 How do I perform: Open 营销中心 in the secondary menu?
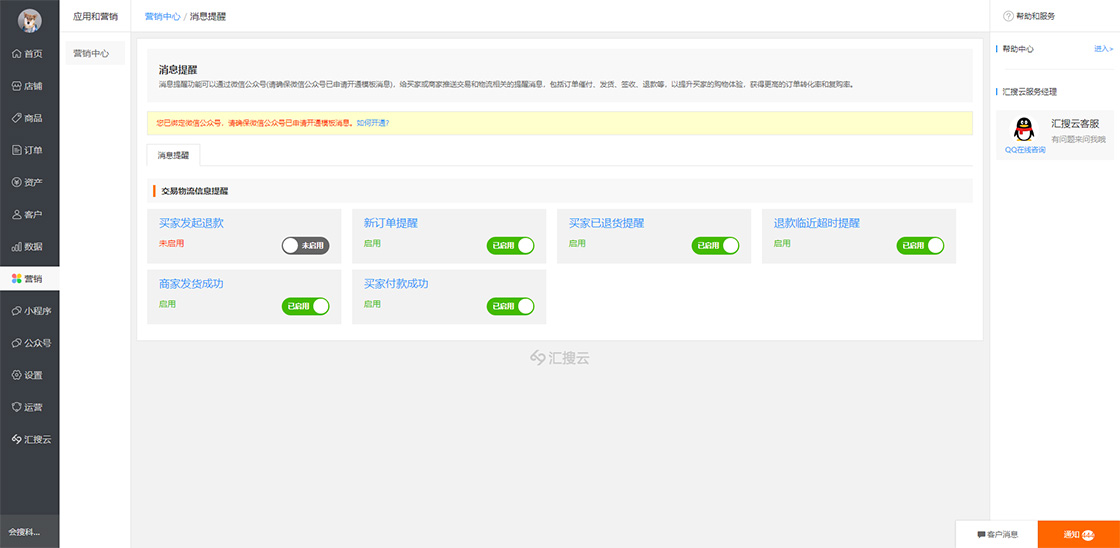click(91, 53)
